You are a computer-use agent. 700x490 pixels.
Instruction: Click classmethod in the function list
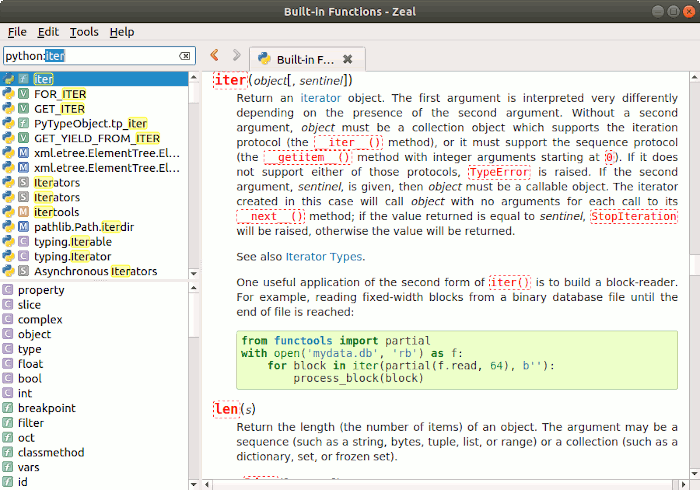(x=51, y=452)
